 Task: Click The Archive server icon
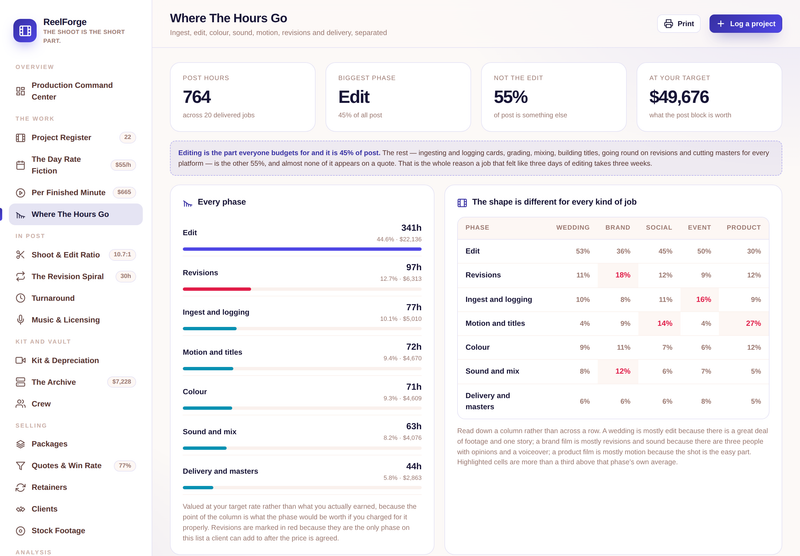pyautogui.click(x=20, y=382)
